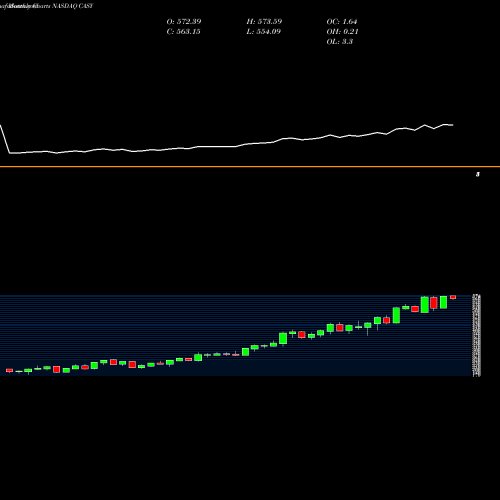Select the high price text H: 573.59

point(264,22)
